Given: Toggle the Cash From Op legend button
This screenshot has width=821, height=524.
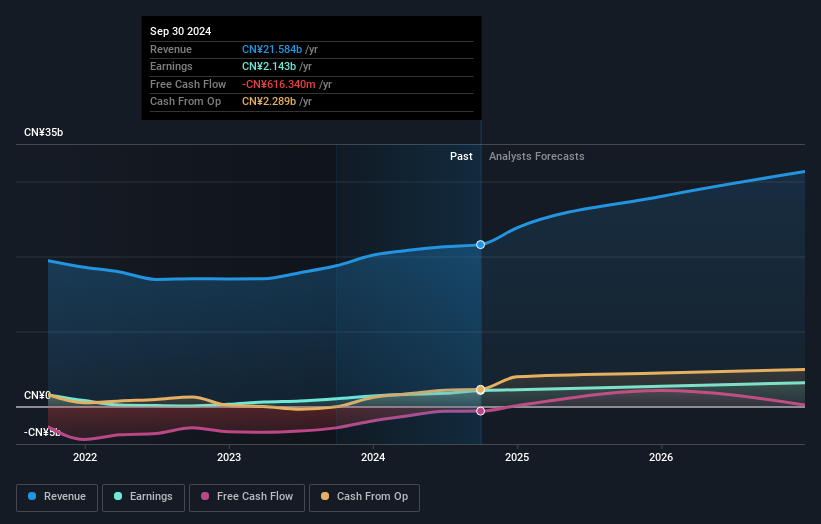Looking at the screenshot, I should tap(364, 497).
